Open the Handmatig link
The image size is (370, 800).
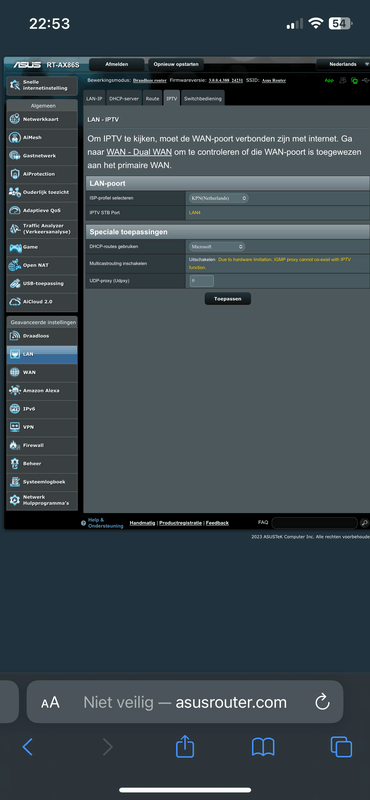point(142,523)
